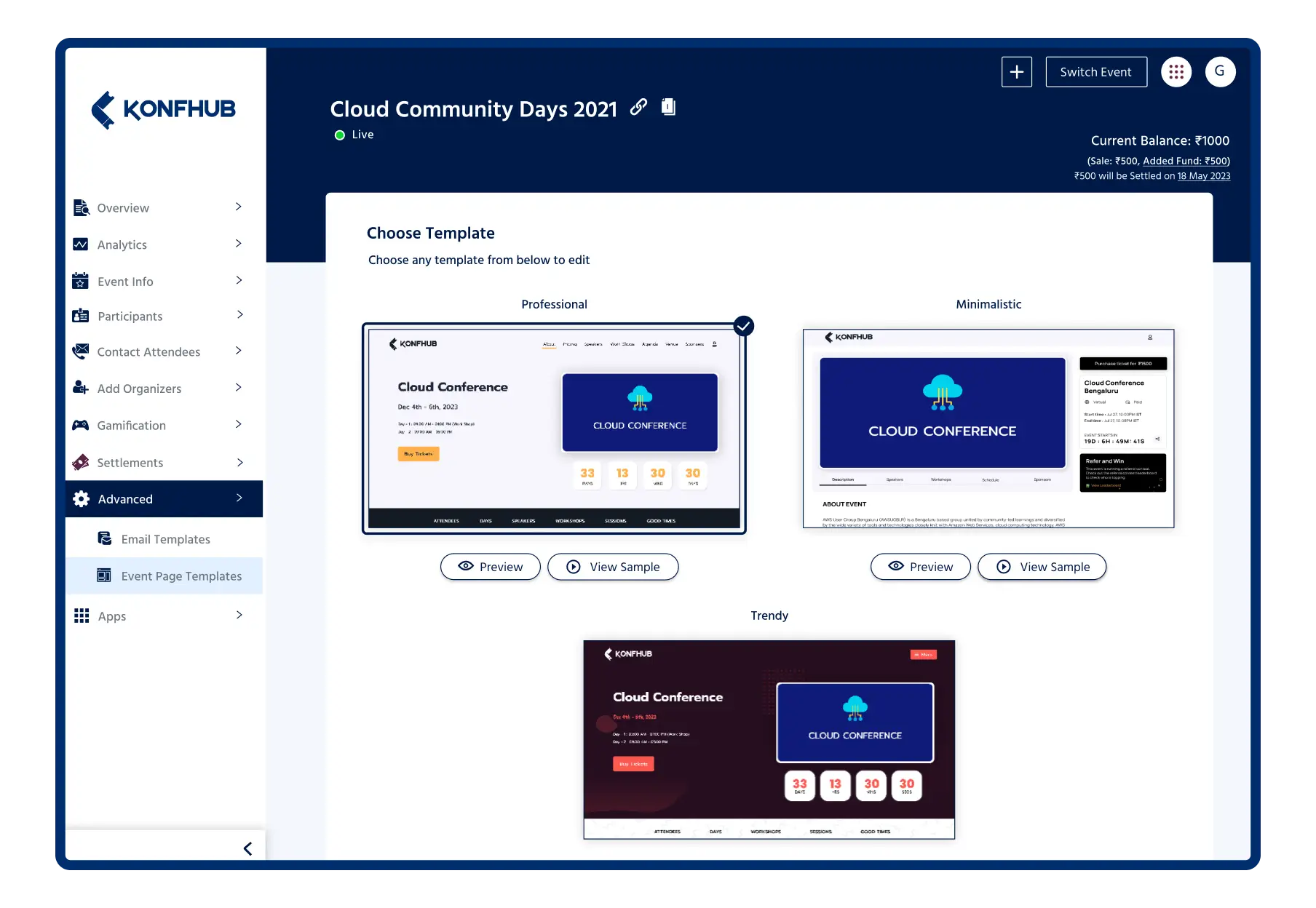Click the Switch Event button
Screen dimensions: 1316x908
tap(1096, 72)
